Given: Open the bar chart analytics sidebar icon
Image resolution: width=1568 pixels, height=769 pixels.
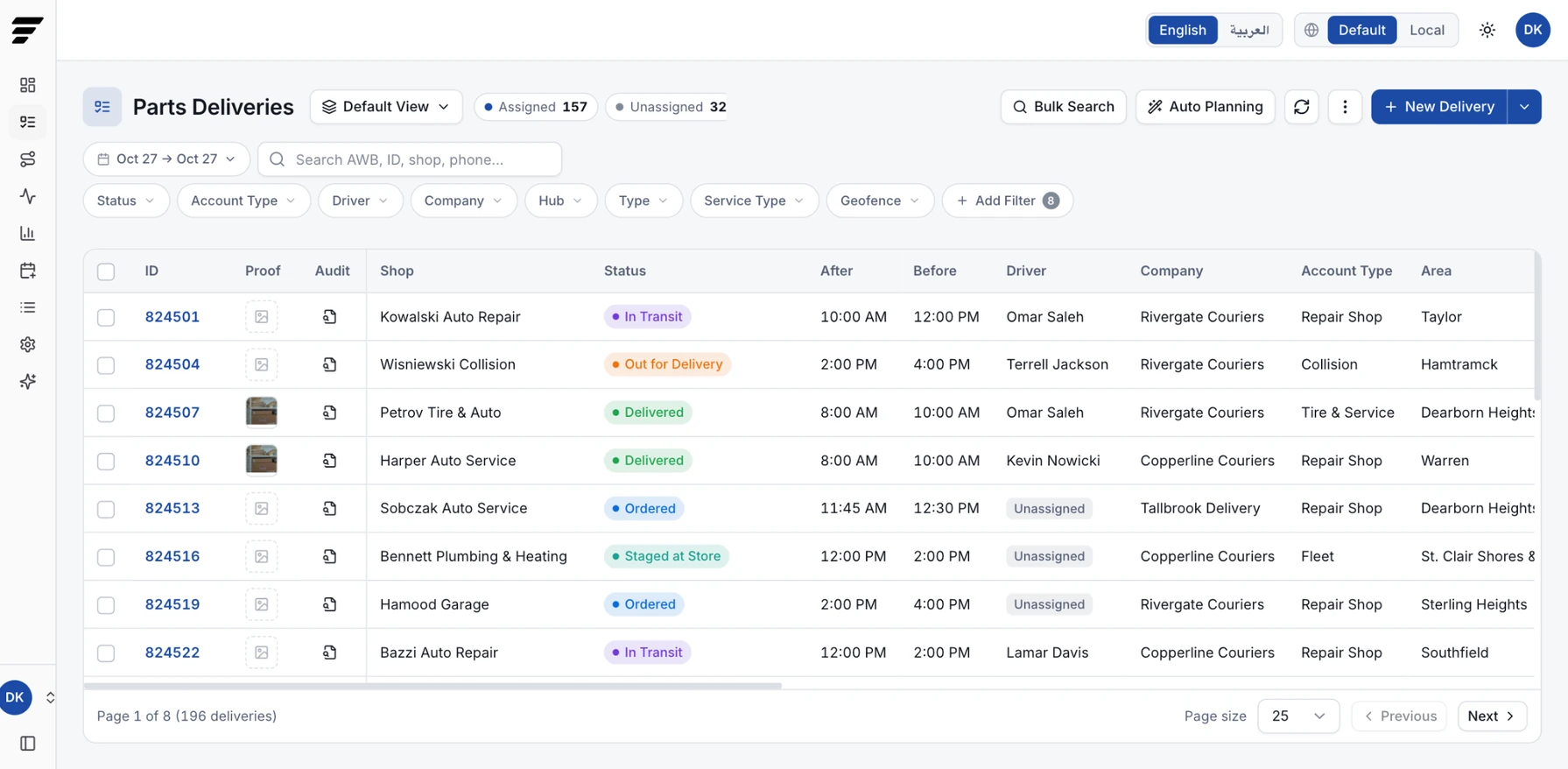Looking at the screenshot, I should pos(28,233).
